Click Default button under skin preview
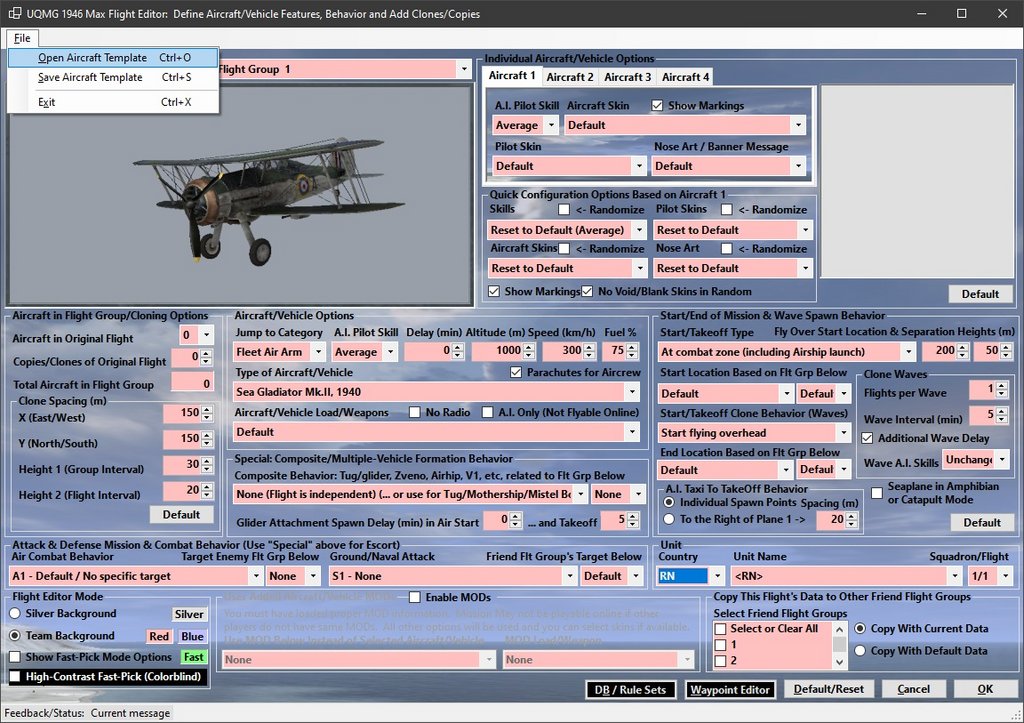Image resolution: width=1024 pixels, height=723 pixels. 980,294
